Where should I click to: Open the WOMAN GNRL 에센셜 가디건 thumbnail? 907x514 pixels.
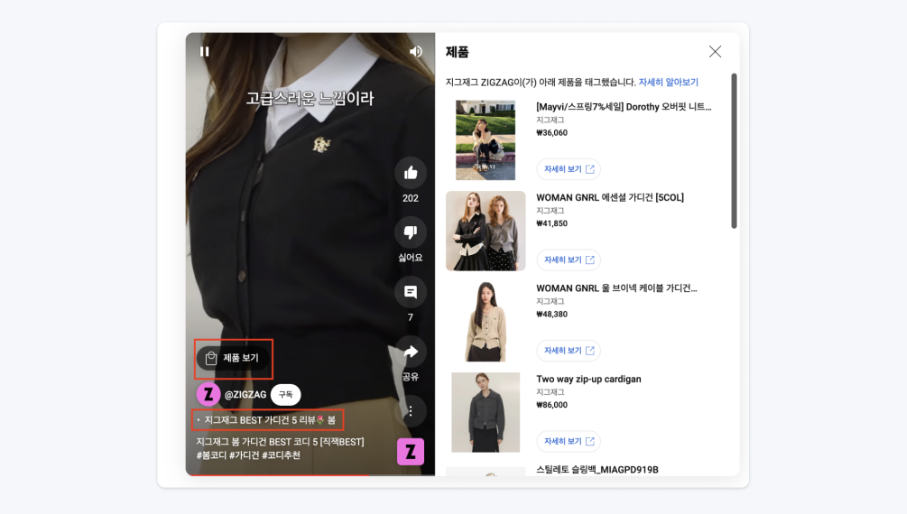[485, 231]
